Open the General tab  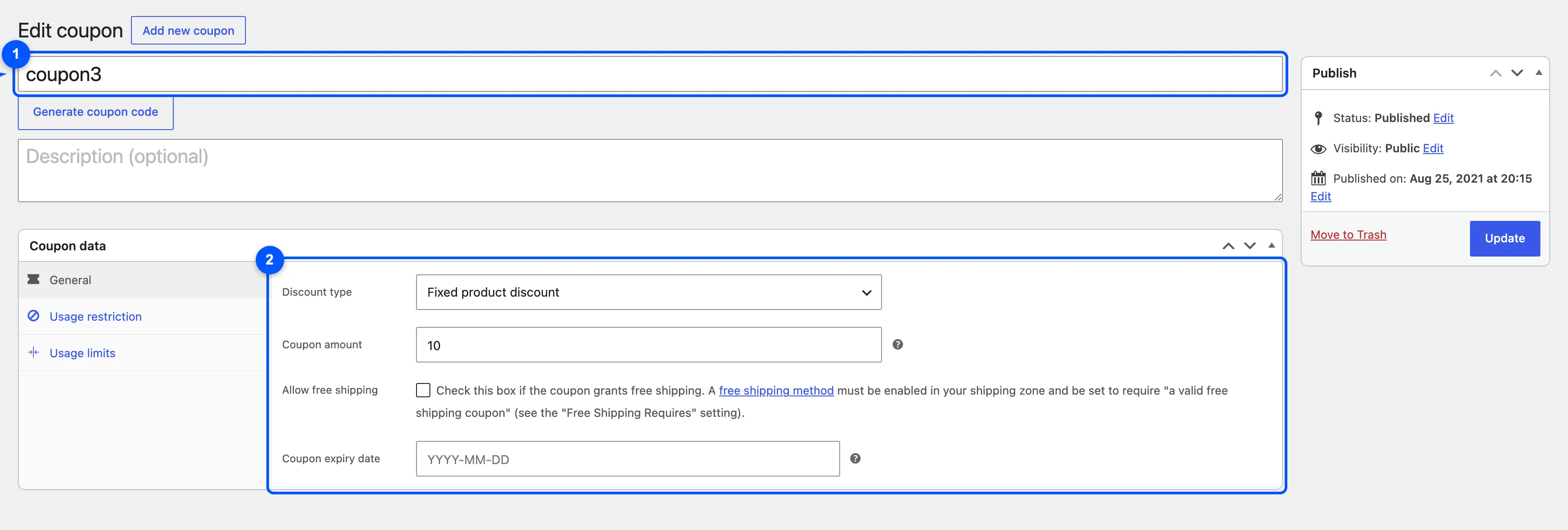[143, 280]
